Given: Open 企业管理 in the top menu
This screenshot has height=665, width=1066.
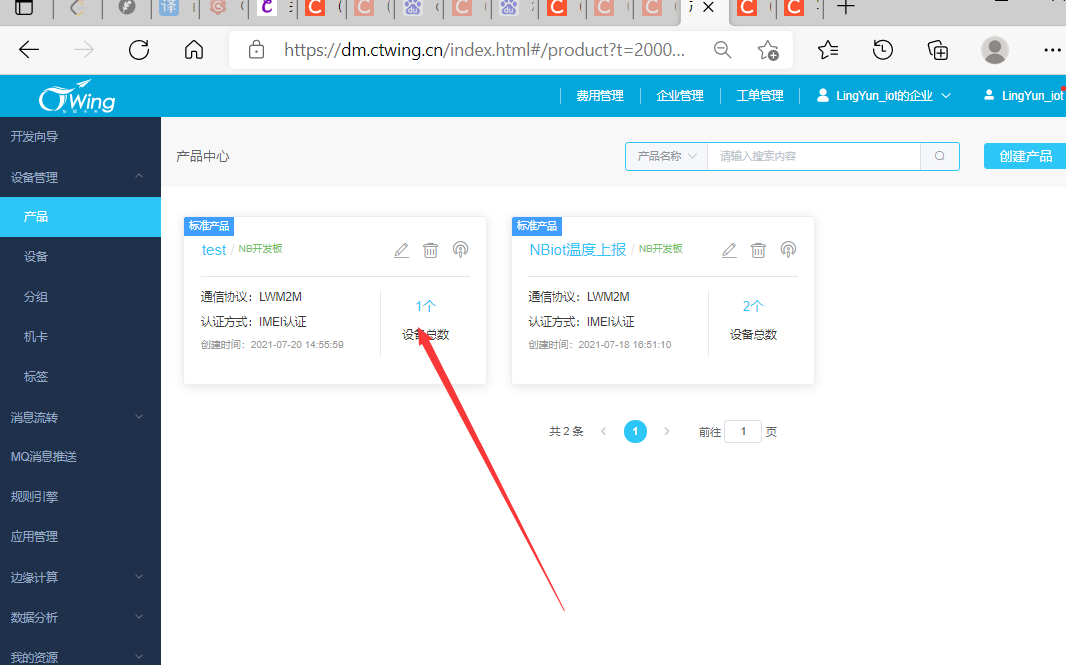Looking at the screenshot, I should pos(680,96).
